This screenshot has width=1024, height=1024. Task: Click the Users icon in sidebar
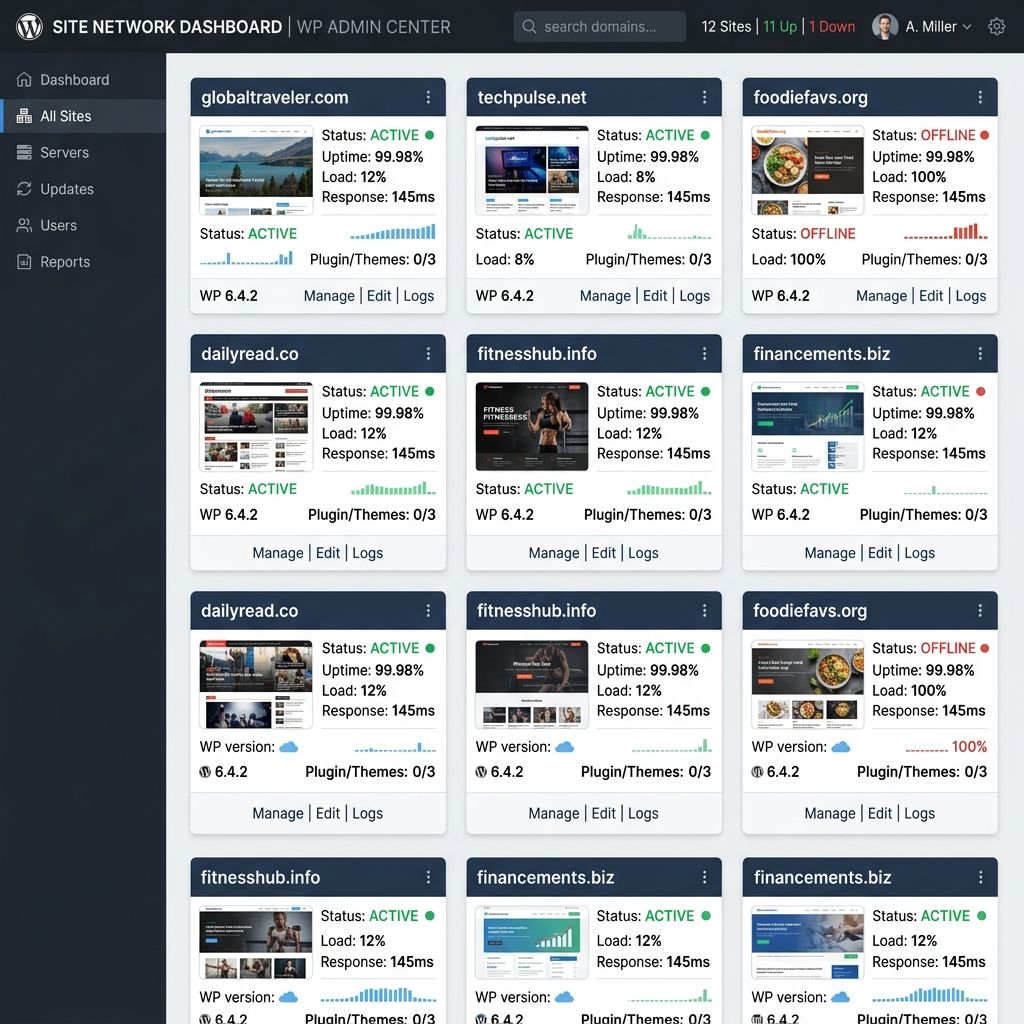coord(24,225)
